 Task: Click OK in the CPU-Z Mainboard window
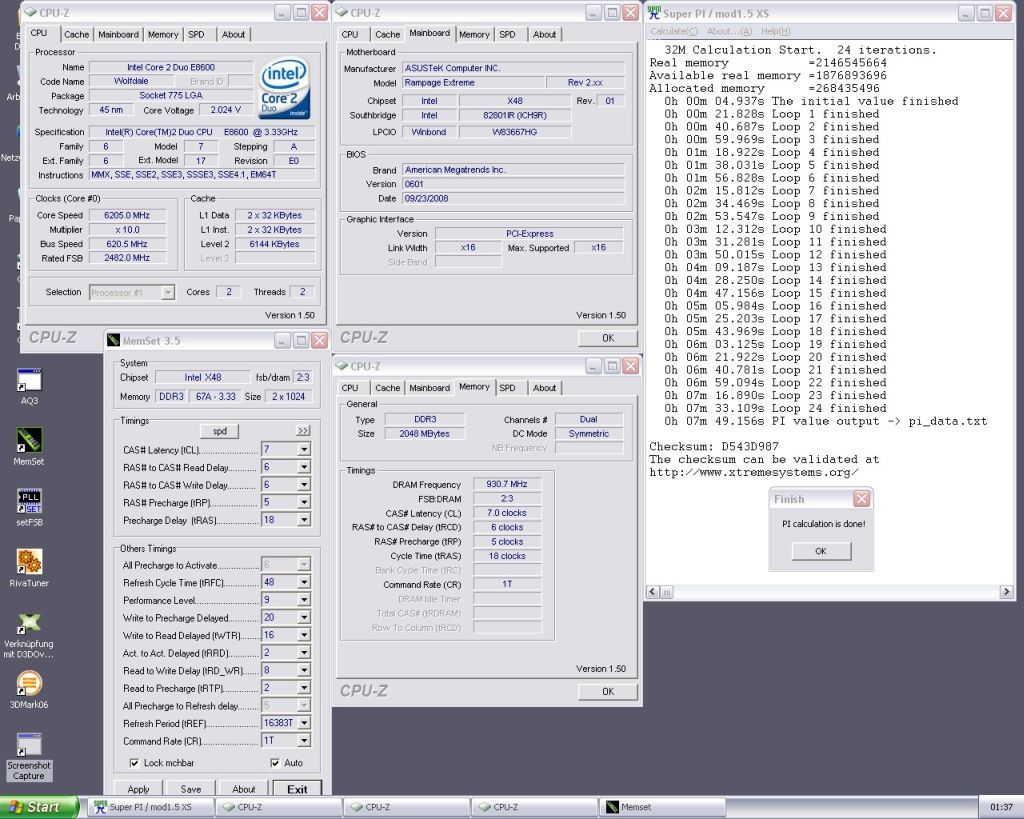(x=608, y=338)
